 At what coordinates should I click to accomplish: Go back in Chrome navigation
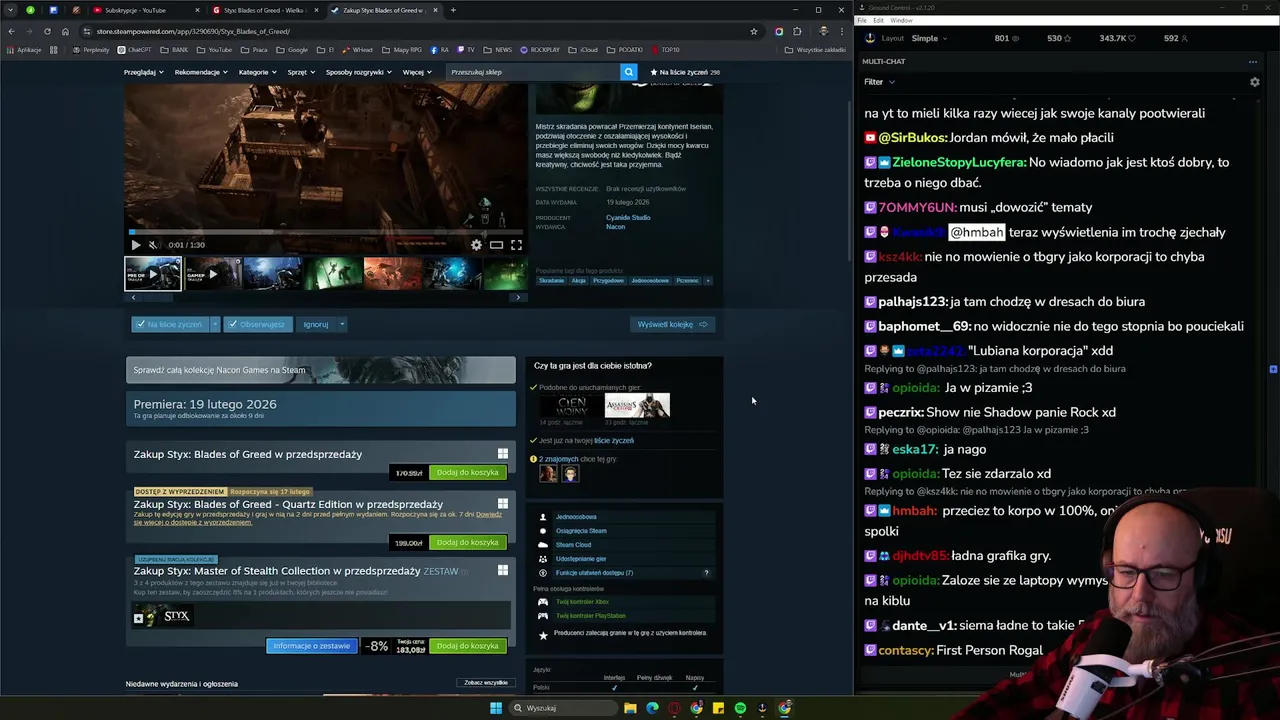tap(11, 31)
